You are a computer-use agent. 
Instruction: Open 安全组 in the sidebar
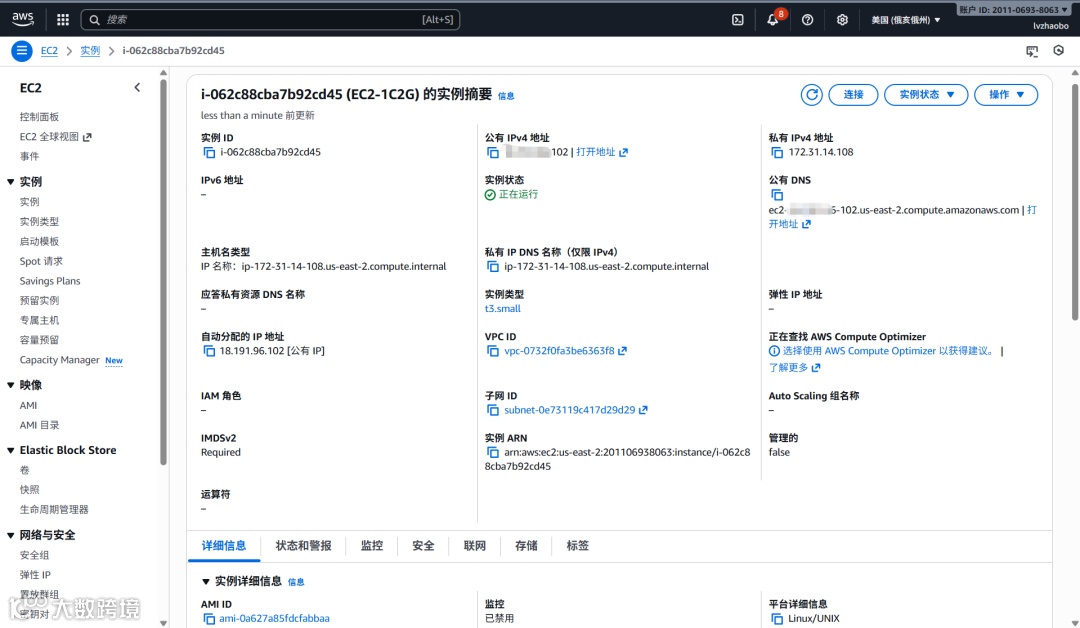click(x=34, y=556)
